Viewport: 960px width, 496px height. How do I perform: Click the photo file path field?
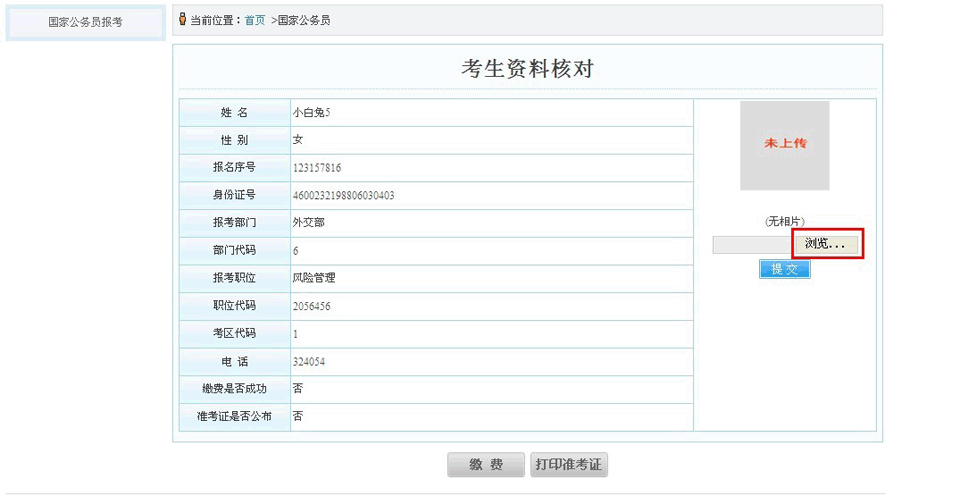tap(754, 245)
